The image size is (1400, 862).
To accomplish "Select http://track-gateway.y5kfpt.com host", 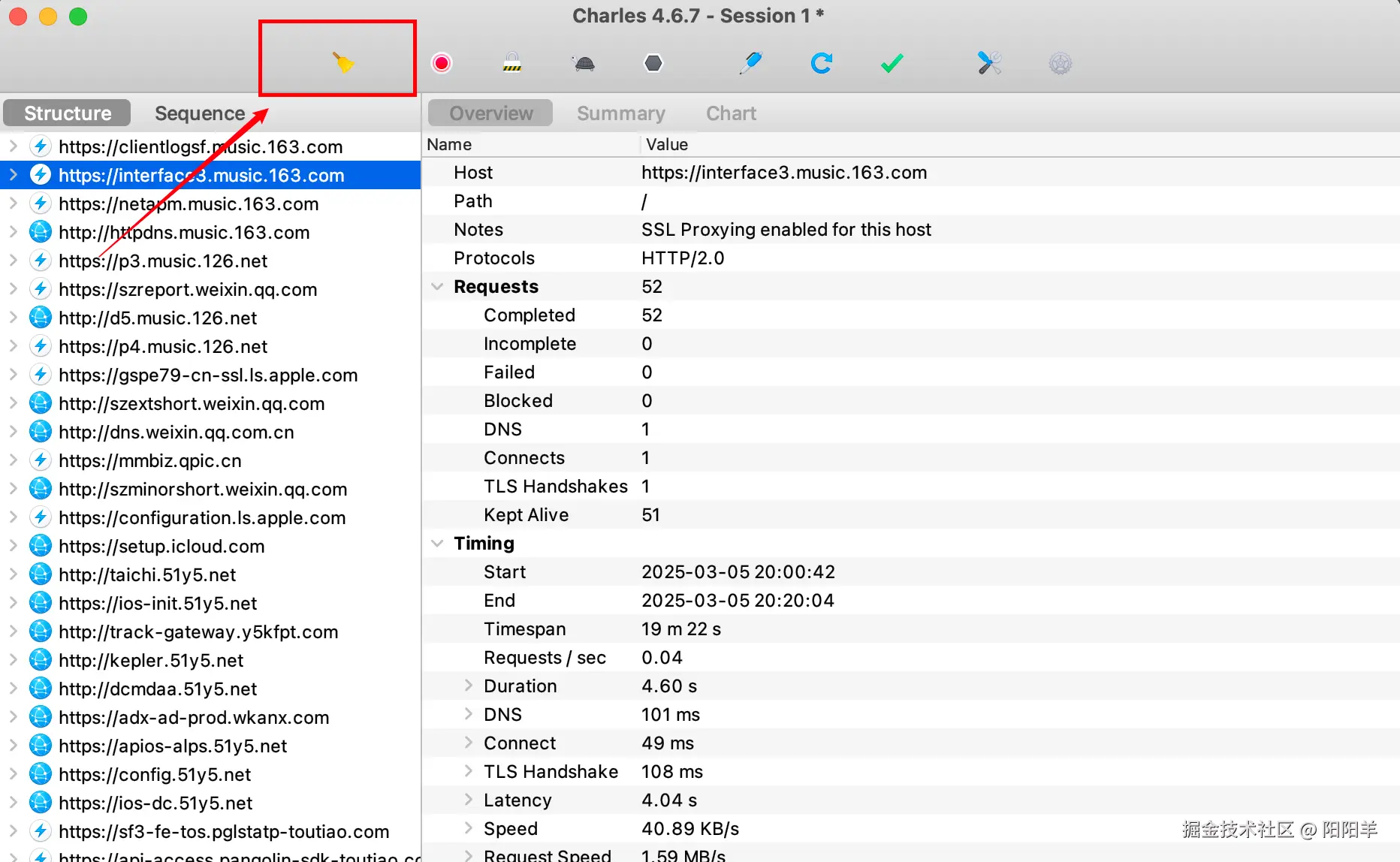I will click(198, 631).
